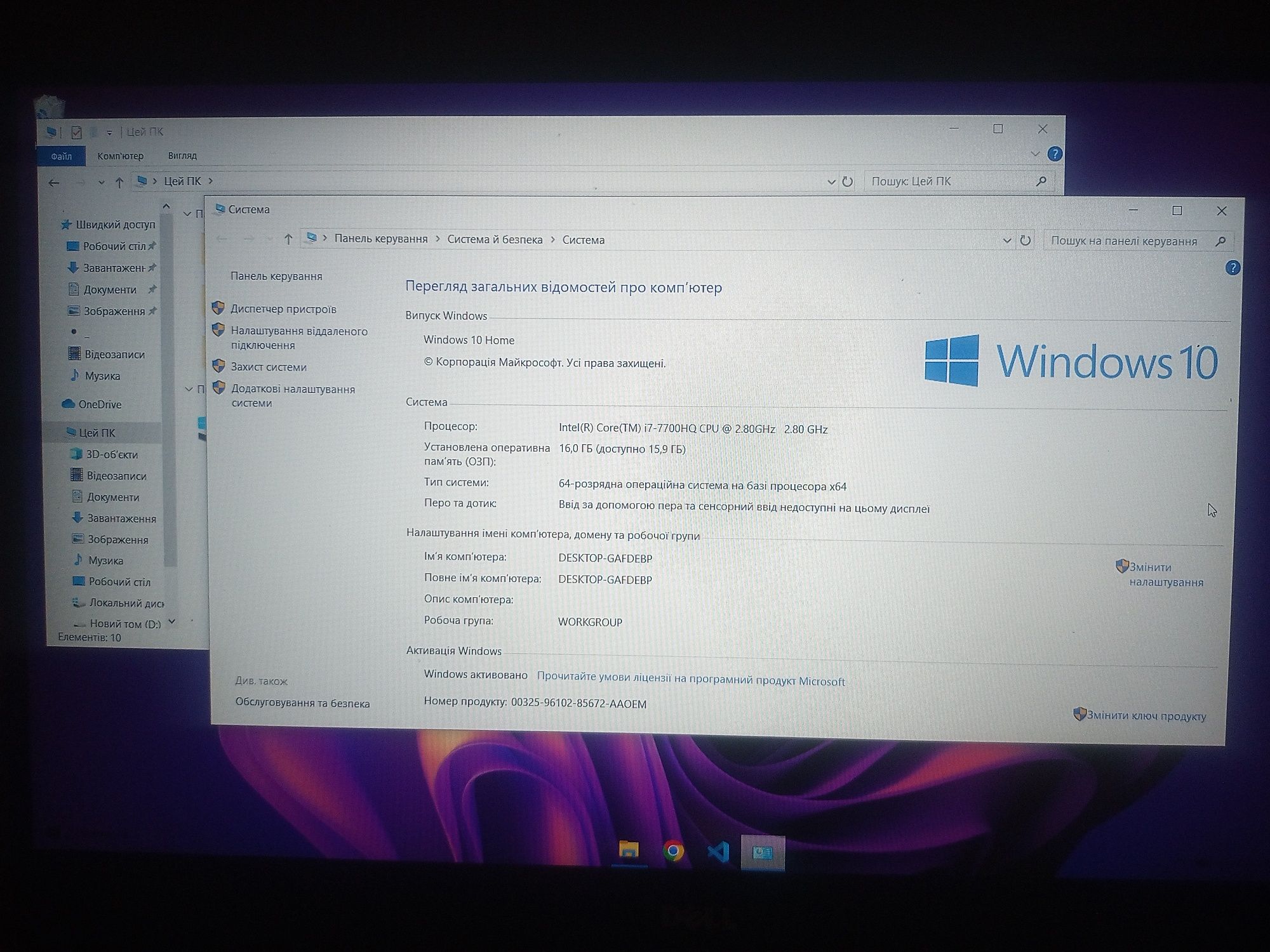The image size is (1270, 952).
Task: Click help icon in Система window
Action: (x=1232, y=268)
